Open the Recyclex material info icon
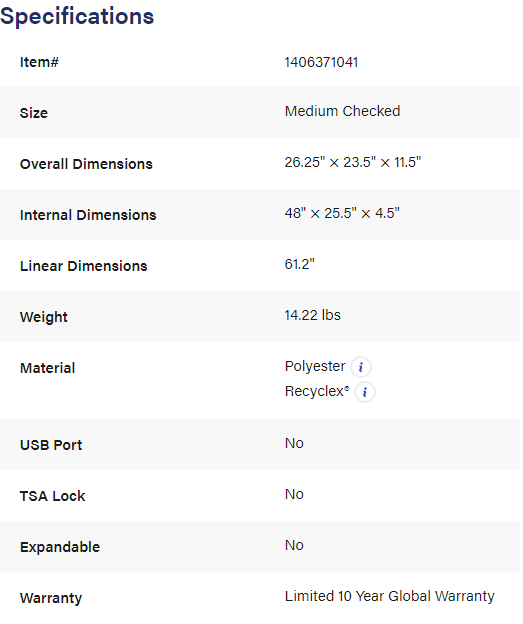523x624 pixels. point(365,392)
